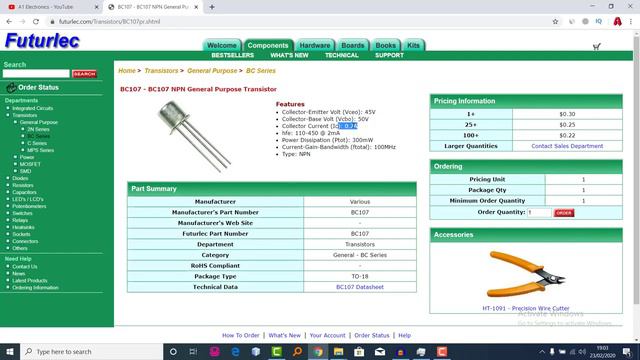This screenshot has height=360, width=640.
Task: Open the Welcome tab
Action: pos(222,45)
